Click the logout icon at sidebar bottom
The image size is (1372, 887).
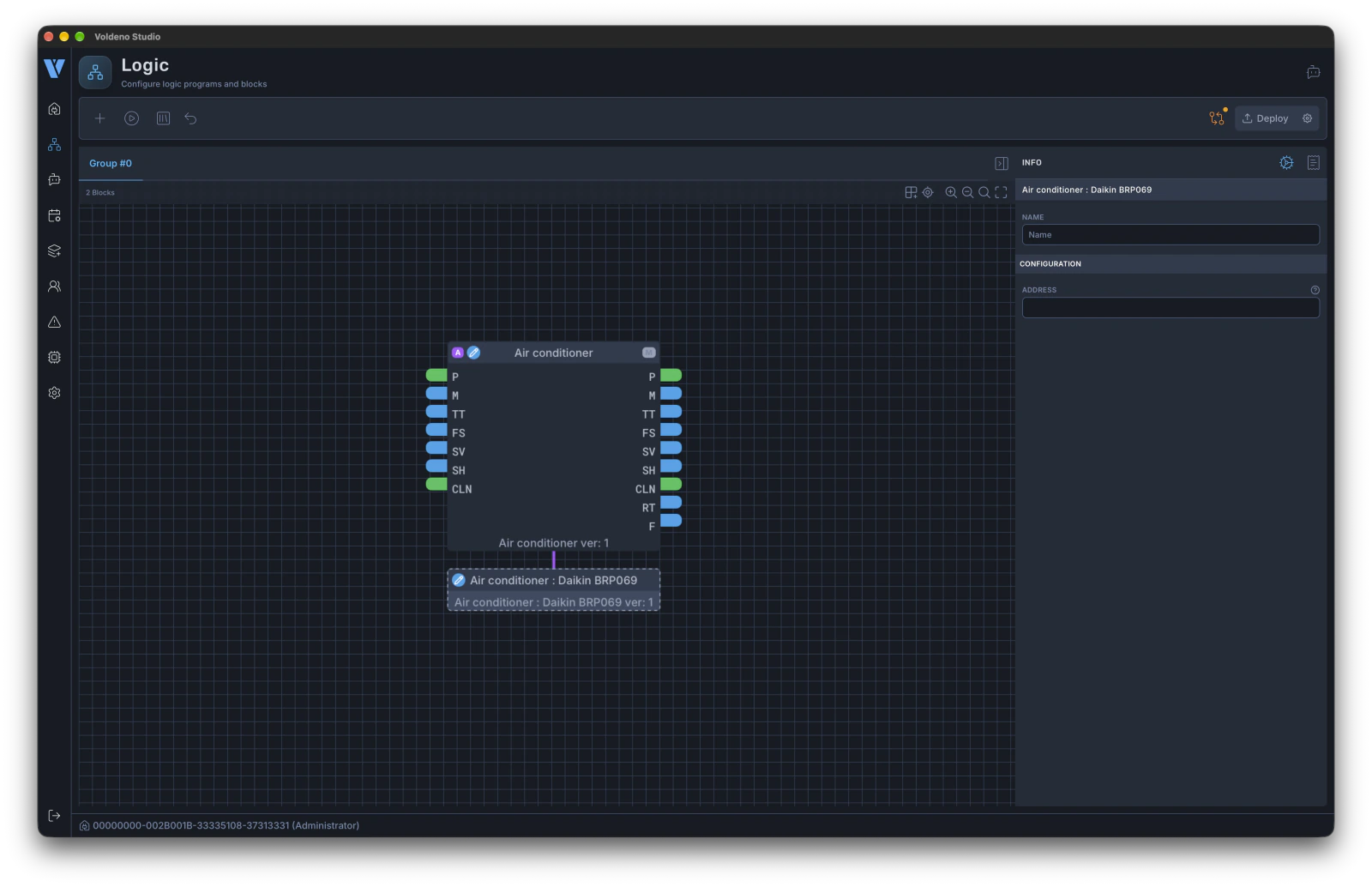(54, 815)
